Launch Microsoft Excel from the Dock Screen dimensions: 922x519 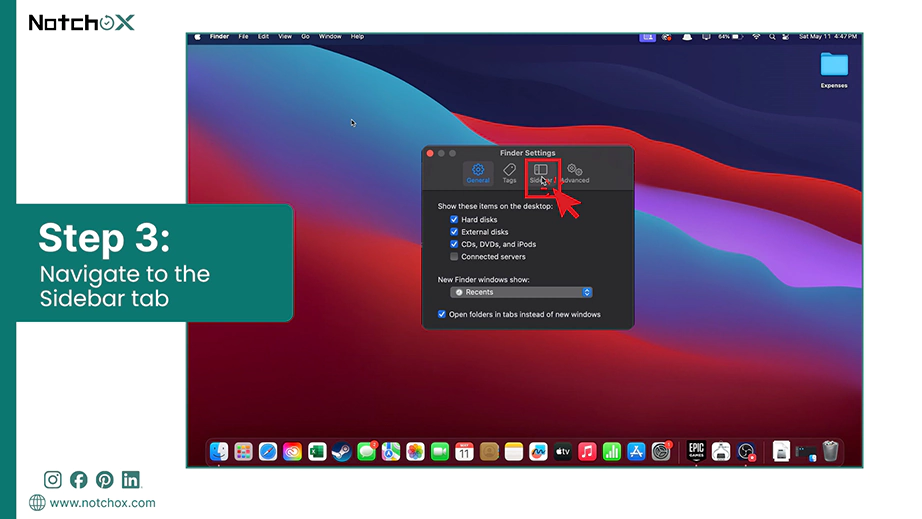[x=317, y=451]
